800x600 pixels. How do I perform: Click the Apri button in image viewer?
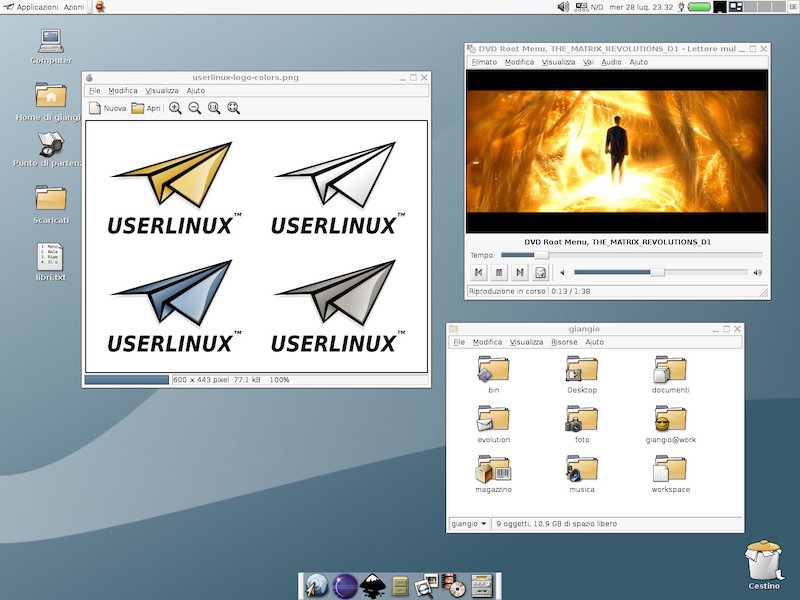click(x=146, y=108)
